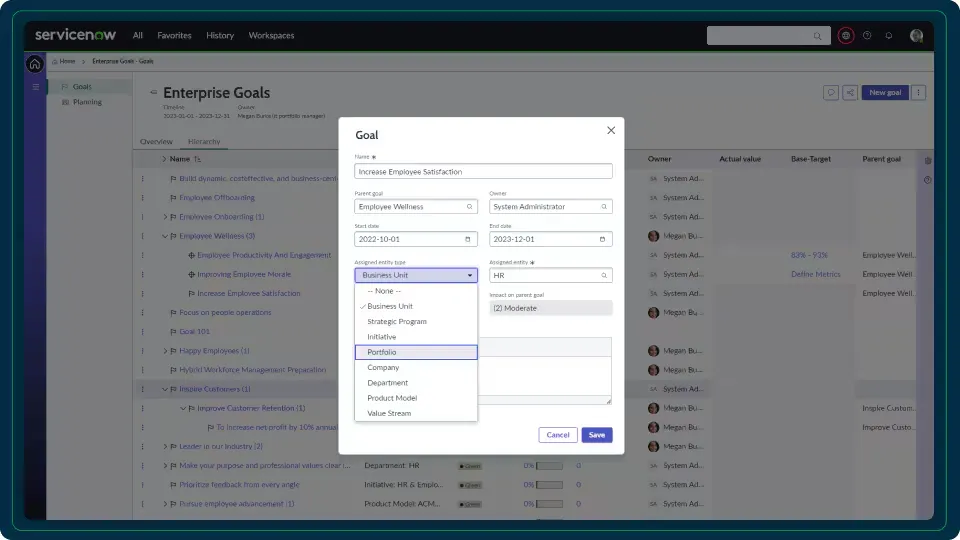Open the notifications bell icon
960x540 pixels.
click(888, 36)
